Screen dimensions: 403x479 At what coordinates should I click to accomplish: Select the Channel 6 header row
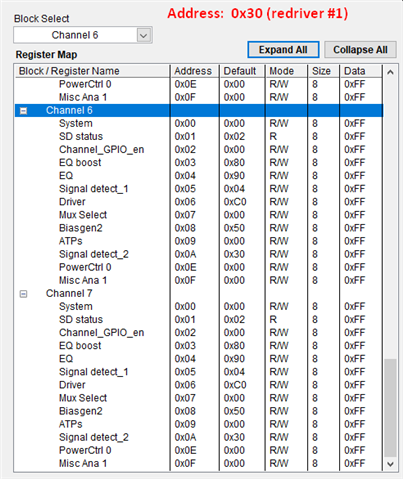[199, 110]
